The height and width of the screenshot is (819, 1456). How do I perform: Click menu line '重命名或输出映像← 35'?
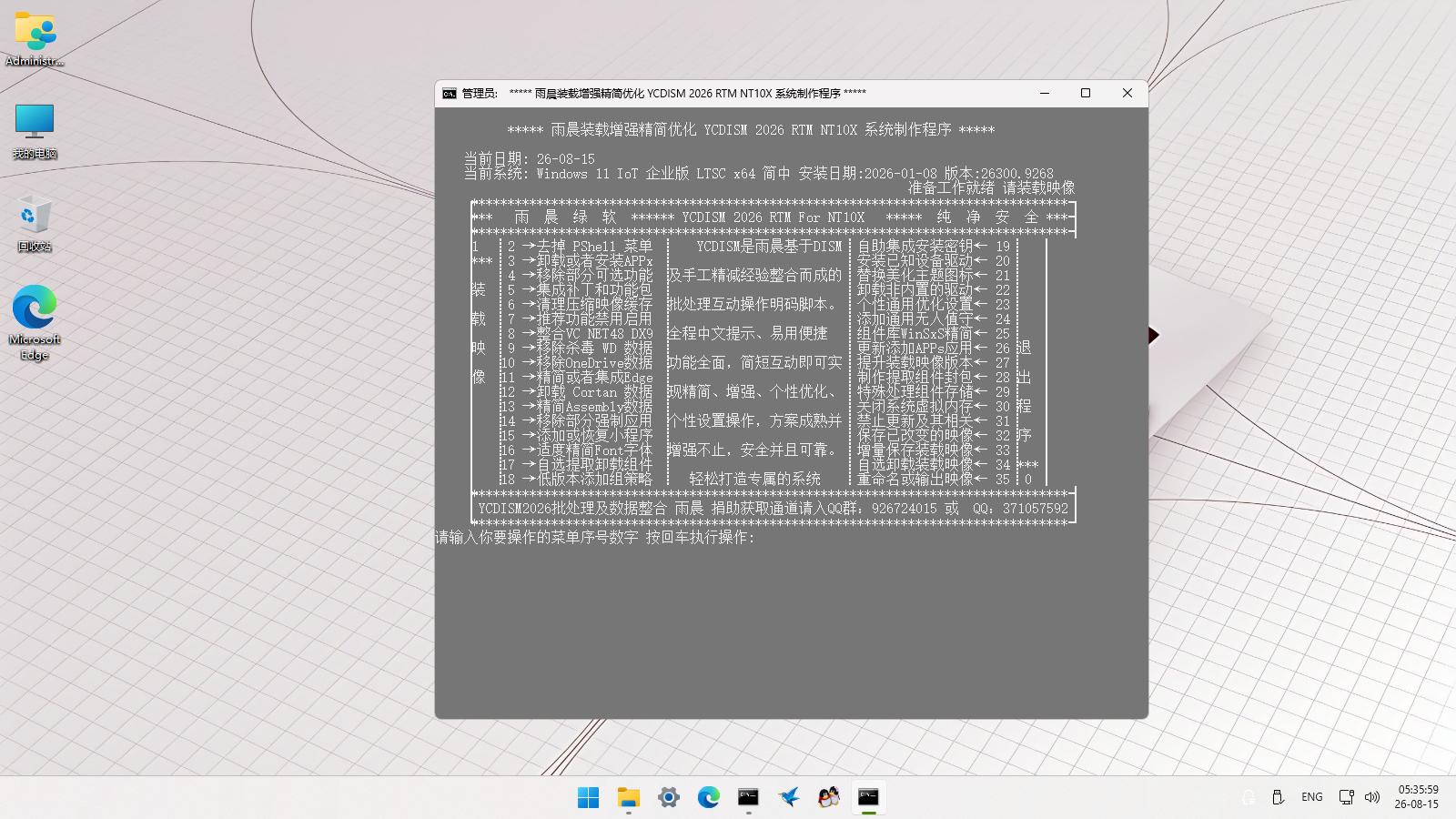tap(934, 480)
